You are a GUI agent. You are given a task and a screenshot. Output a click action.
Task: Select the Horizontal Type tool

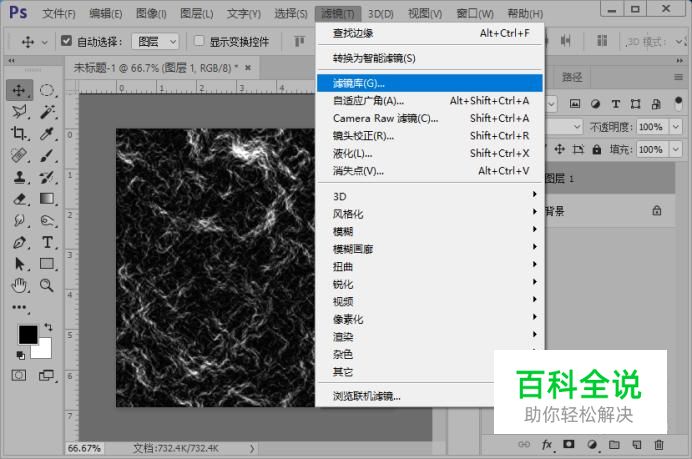47,242
